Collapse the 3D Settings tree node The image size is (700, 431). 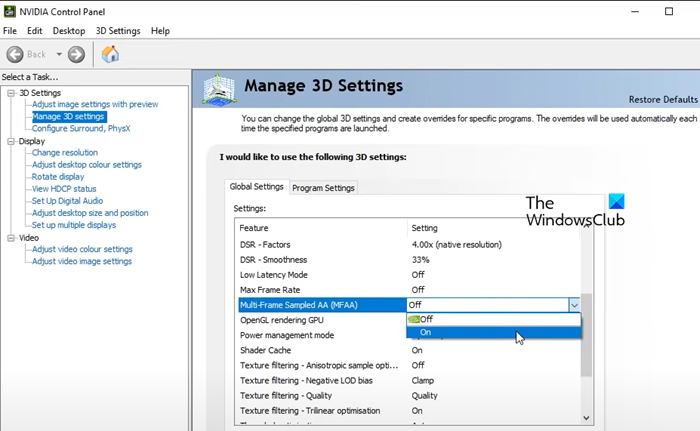click(11, 93)
